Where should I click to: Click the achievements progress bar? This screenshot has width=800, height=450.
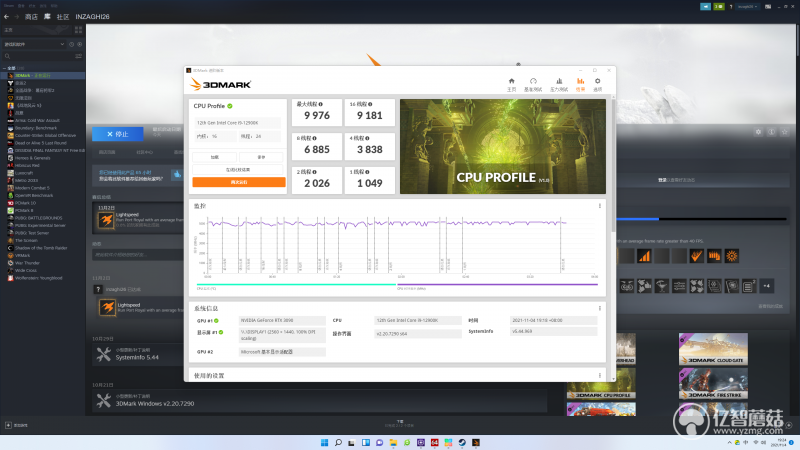click(702, 219)
